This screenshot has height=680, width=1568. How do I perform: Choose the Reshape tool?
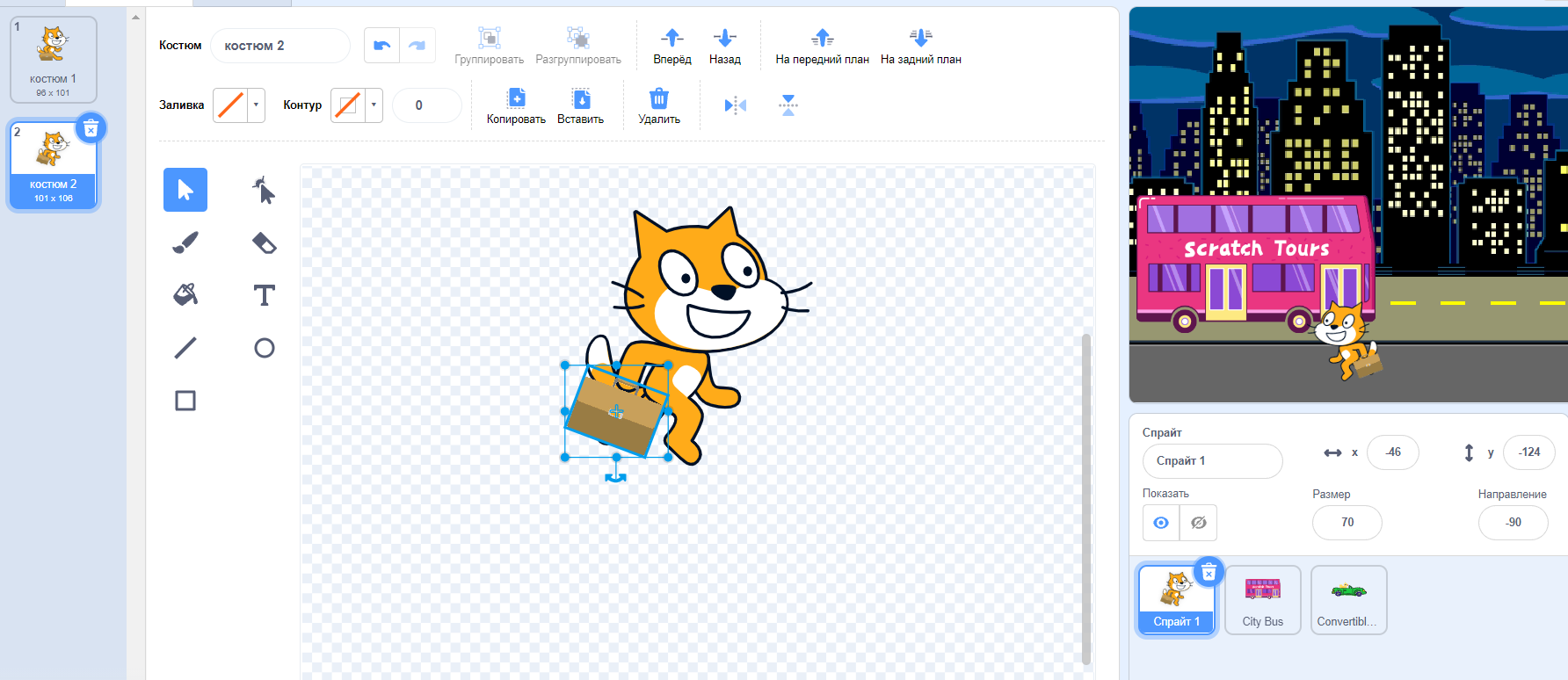point(264,190)
